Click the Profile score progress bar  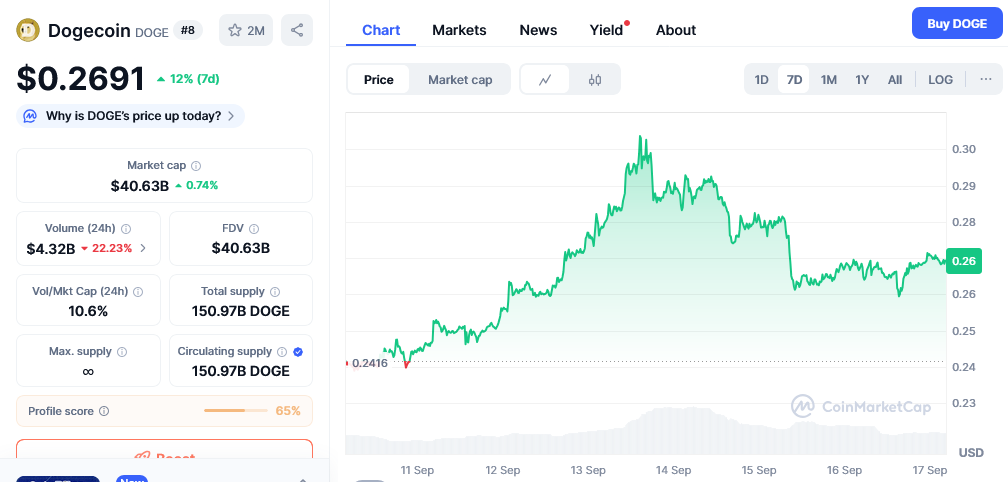[x=236, y=411]
